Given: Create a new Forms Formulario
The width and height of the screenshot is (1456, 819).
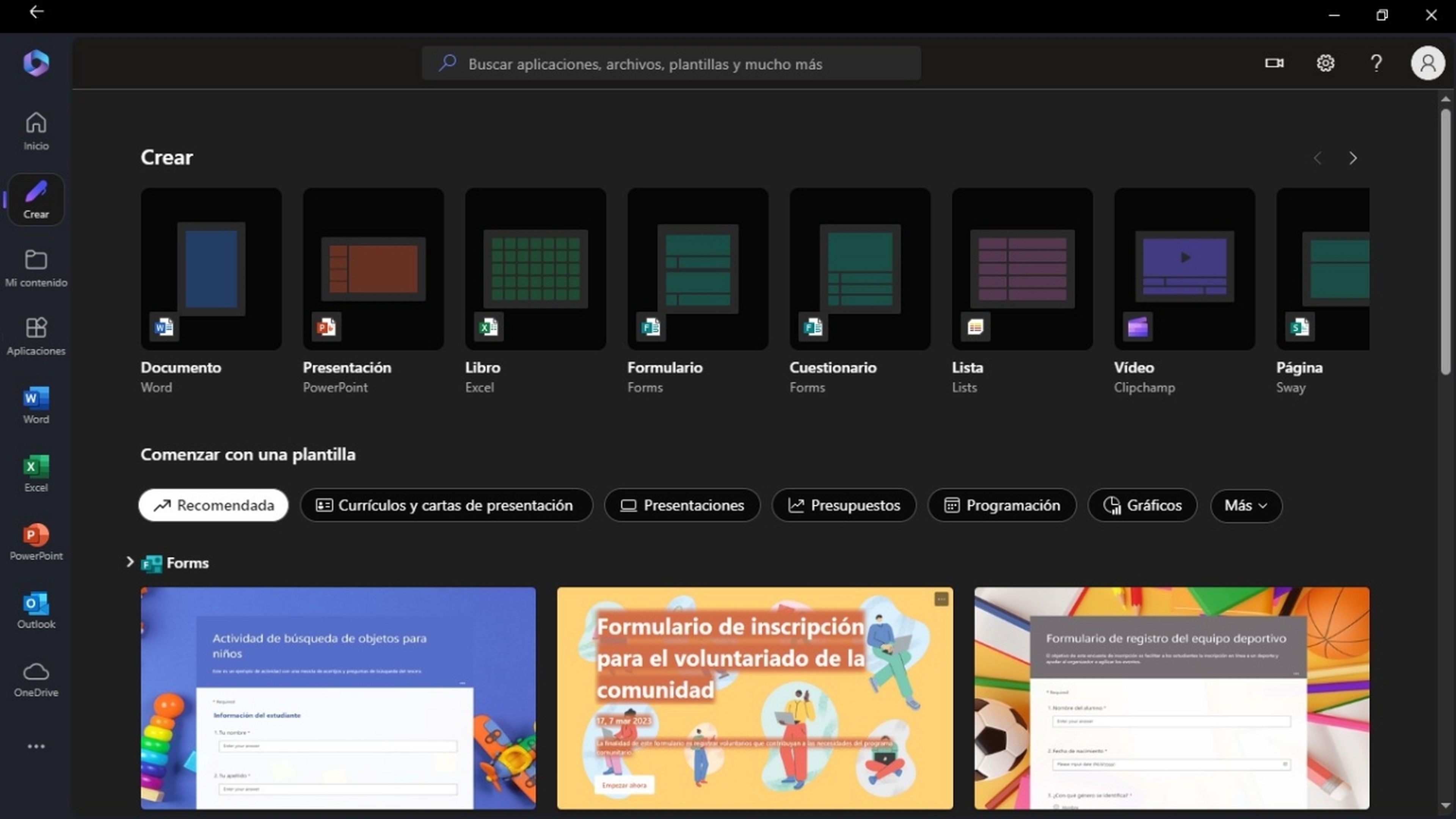Looking at the screenshot, I should (x=698, y=268).
